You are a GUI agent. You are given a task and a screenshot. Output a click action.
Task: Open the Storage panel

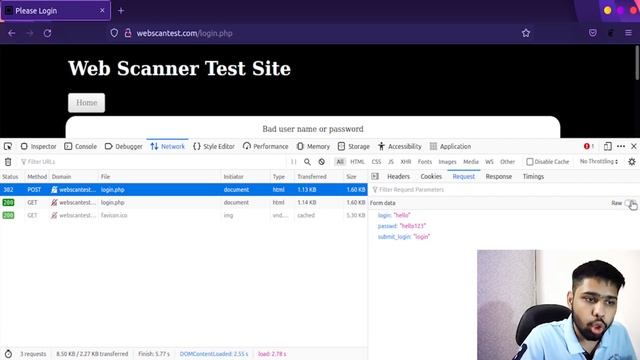(353, 146)
